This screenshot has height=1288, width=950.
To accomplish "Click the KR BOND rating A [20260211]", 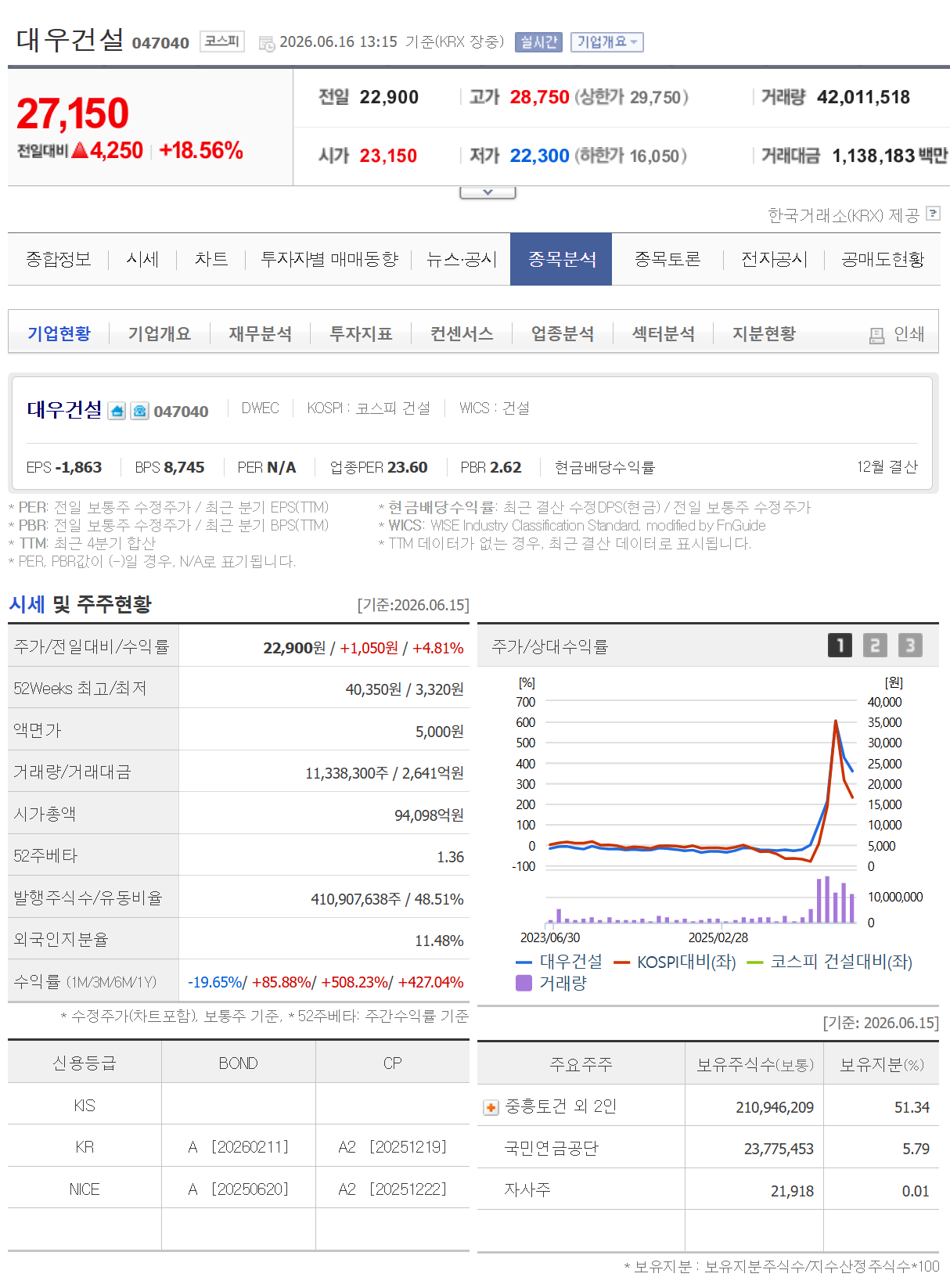I will tap(238, 1147).
